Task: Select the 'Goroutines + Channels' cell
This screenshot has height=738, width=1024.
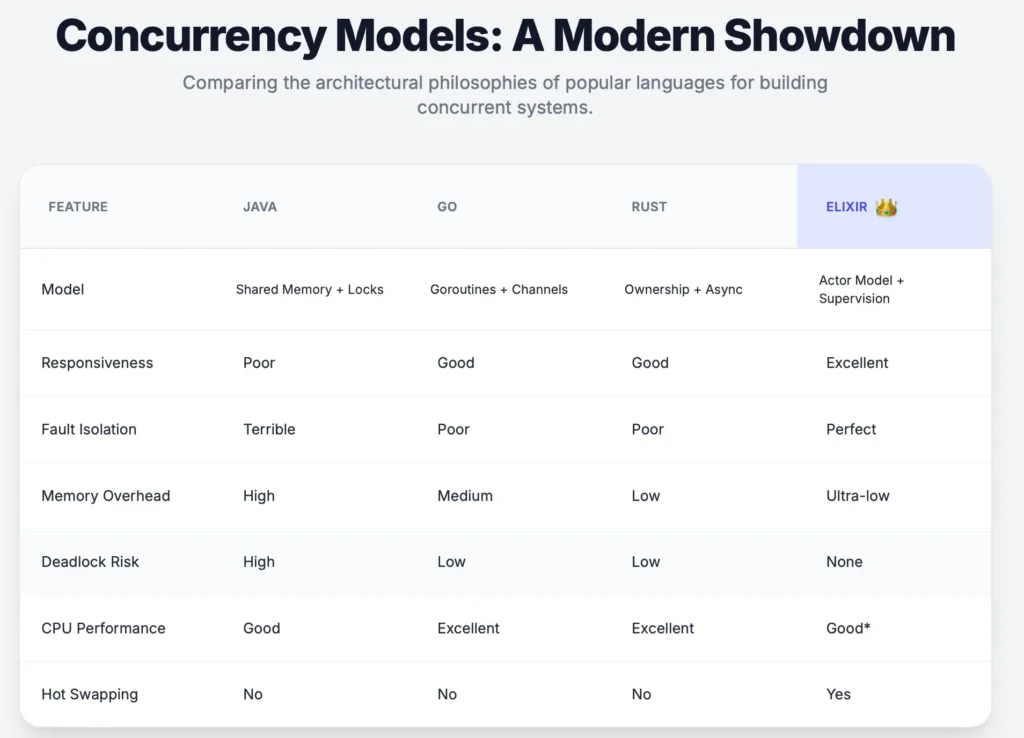Action: [499, 290]
